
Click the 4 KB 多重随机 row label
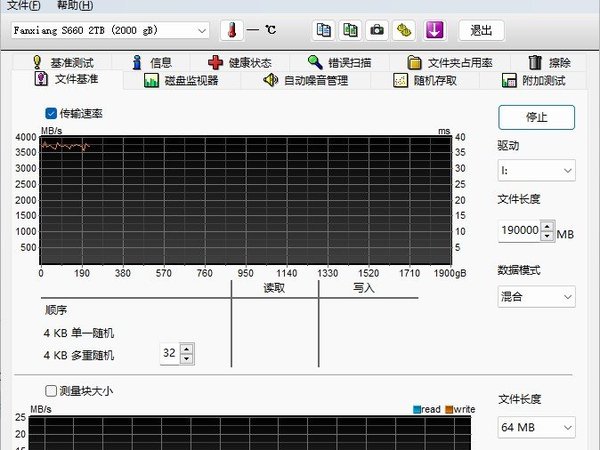[79, 355]
